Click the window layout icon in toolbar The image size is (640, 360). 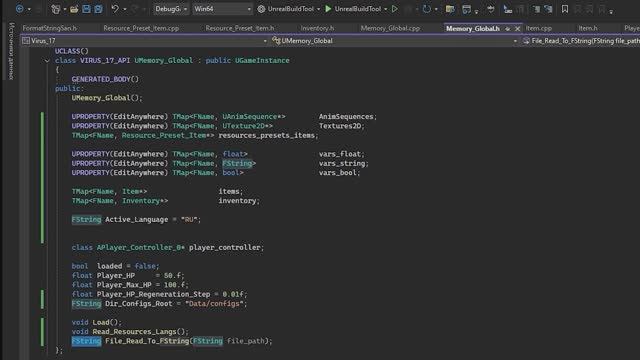(x=467, y=9)
